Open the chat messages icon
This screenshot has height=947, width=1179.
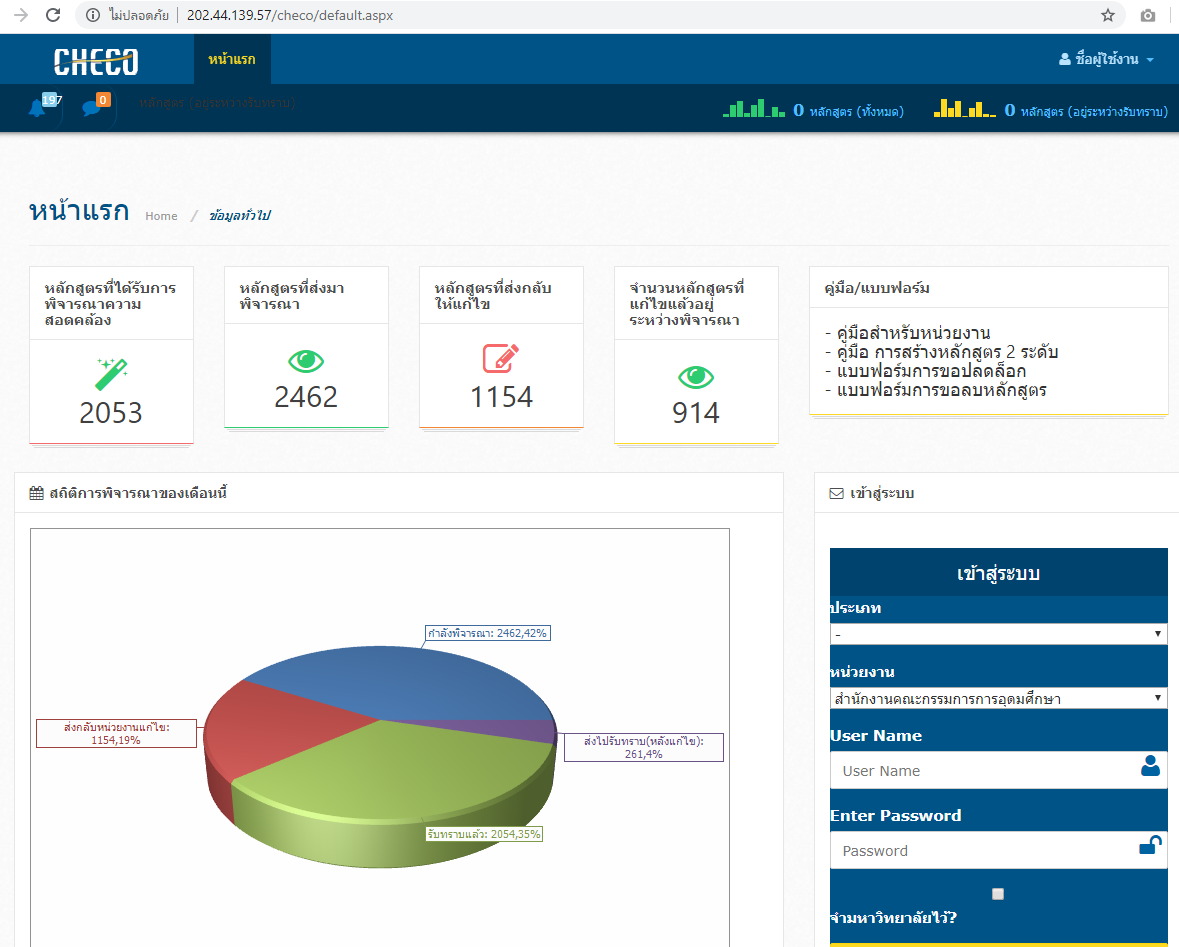pos(91,108)
